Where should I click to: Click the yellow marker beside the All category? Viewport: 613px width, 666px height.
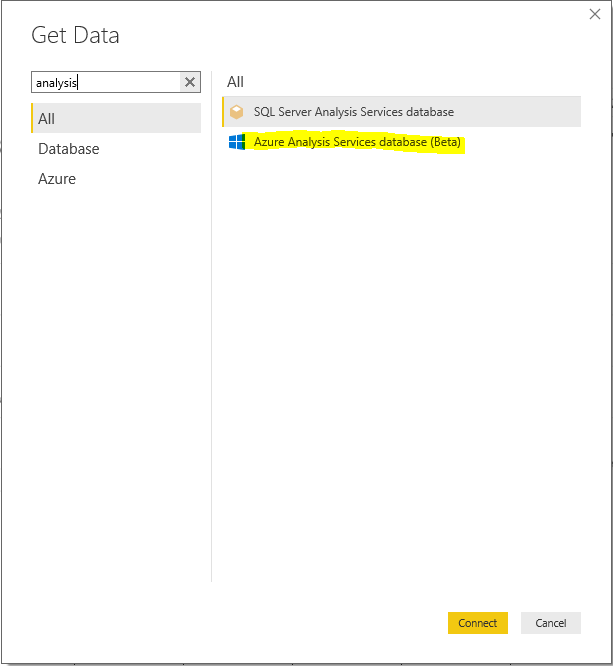tap(32, 118)
